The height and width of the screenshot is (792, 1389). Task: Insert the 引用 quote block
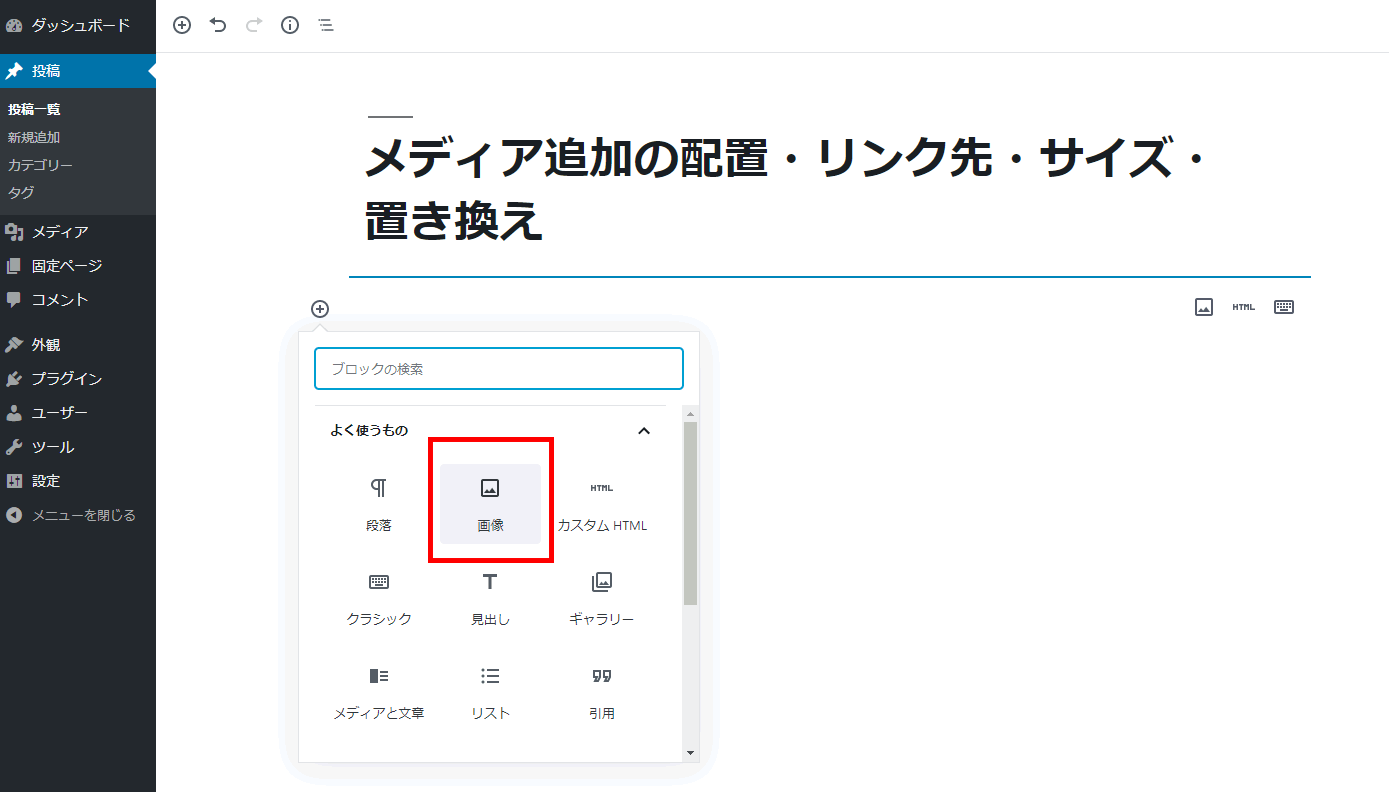coord(601,692)
